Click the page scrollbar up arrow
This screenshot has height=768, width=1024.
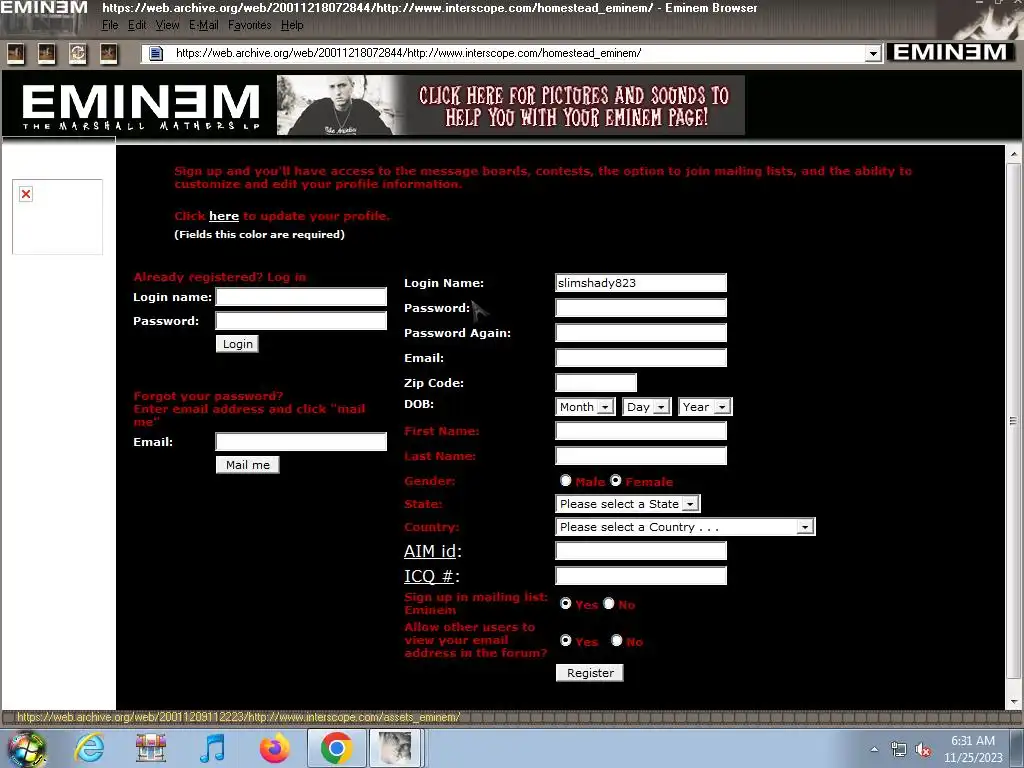pos(1014,155)
